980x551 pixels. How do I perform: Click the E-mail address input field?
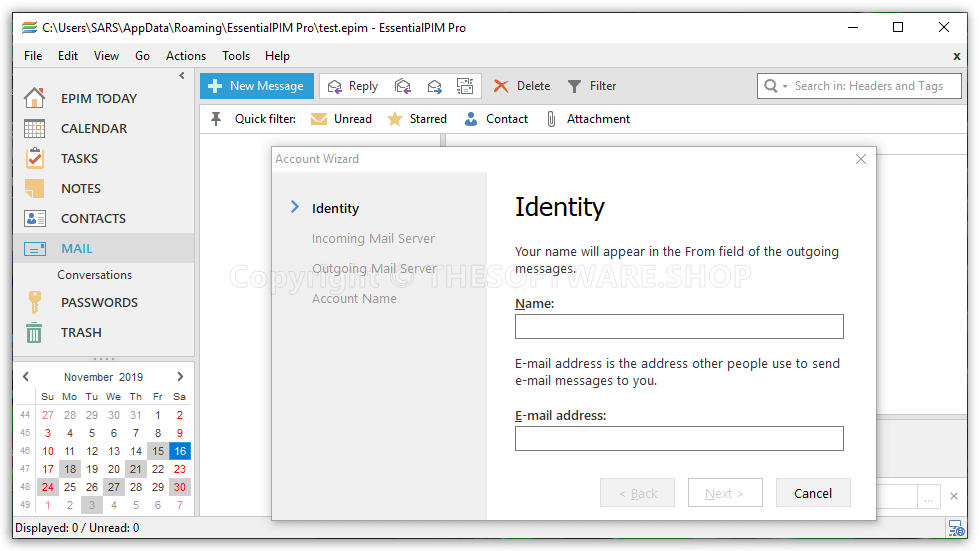pos(679,438)
